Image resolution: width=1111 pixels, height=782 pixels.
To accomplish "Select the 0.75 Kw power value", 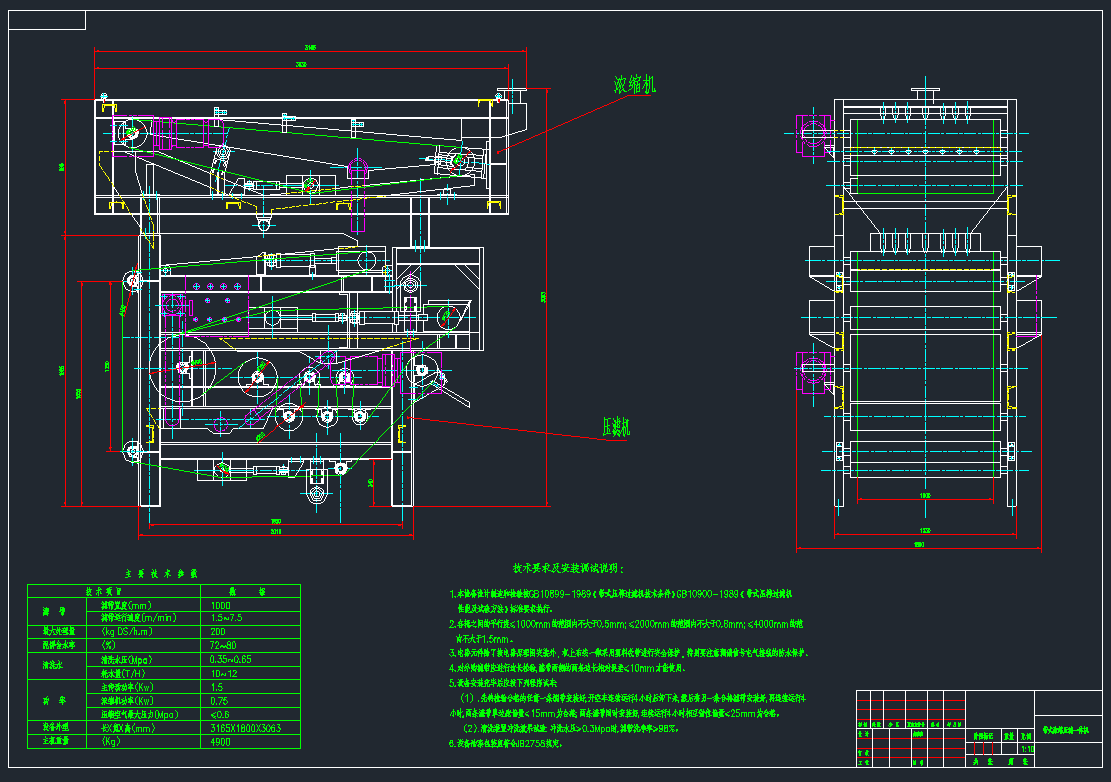I will (x=219, y=701).
